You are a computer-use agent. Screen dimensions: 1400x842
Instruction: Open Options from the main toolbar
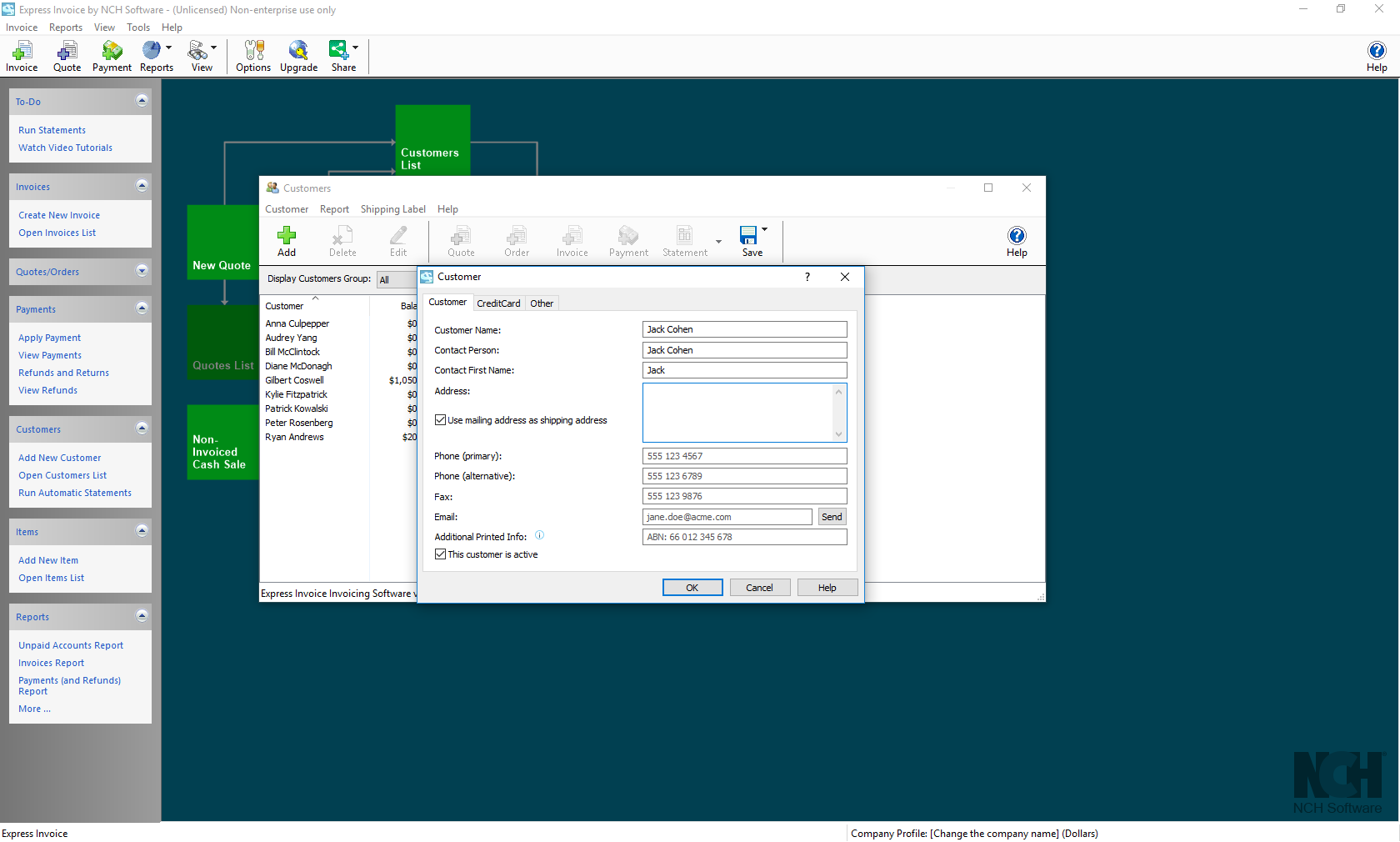coord(253,57)
